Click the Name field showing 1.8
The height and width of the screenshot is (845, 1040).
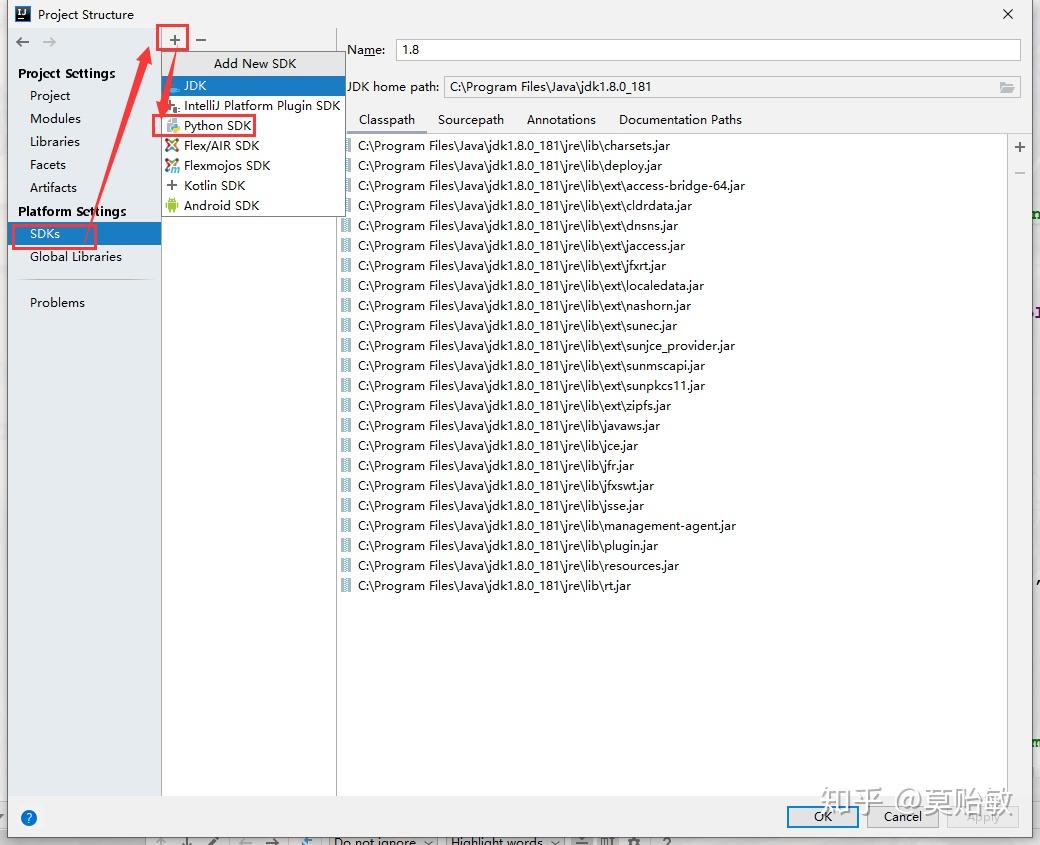point(700,49)
